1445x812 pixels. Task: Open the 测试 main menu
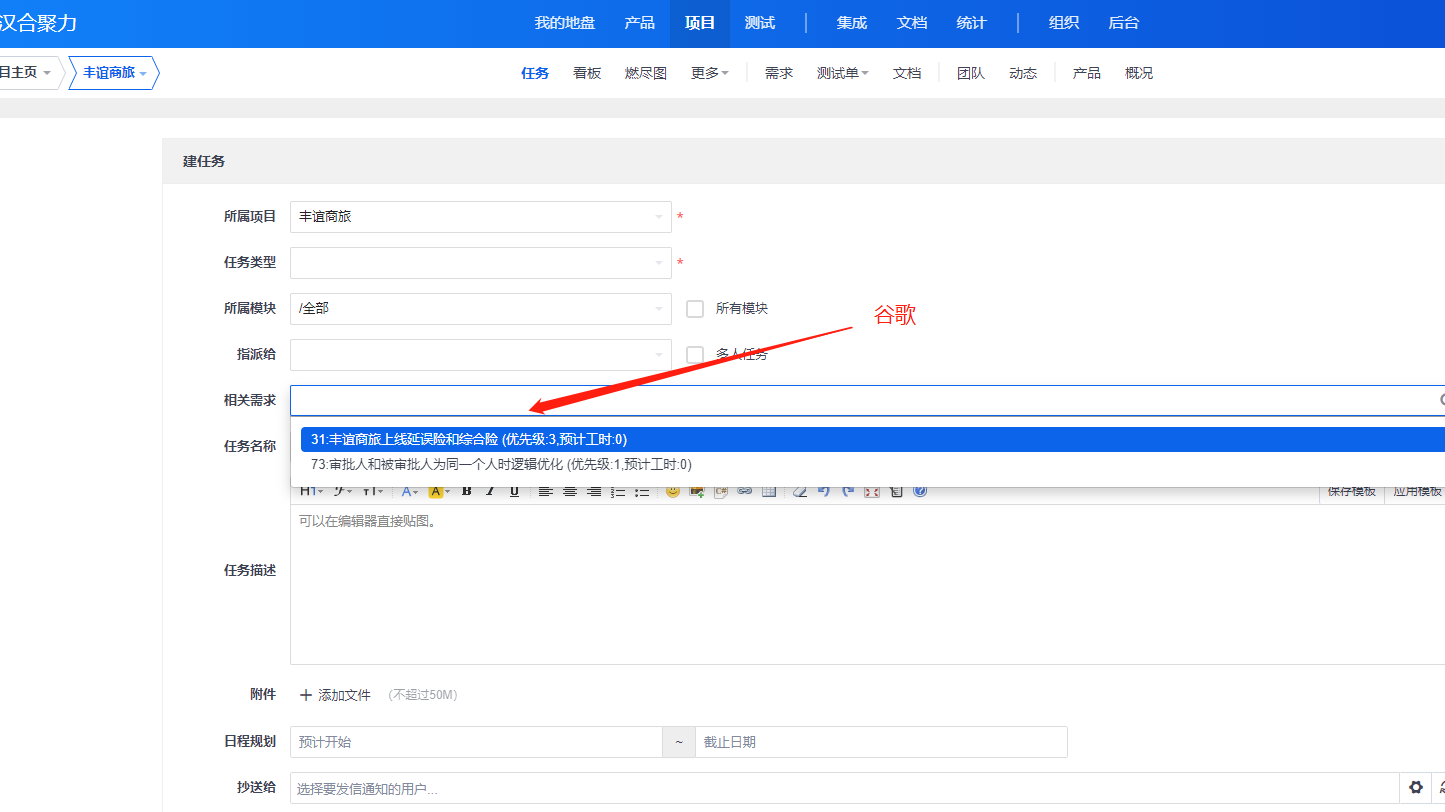tap(760, 23)
